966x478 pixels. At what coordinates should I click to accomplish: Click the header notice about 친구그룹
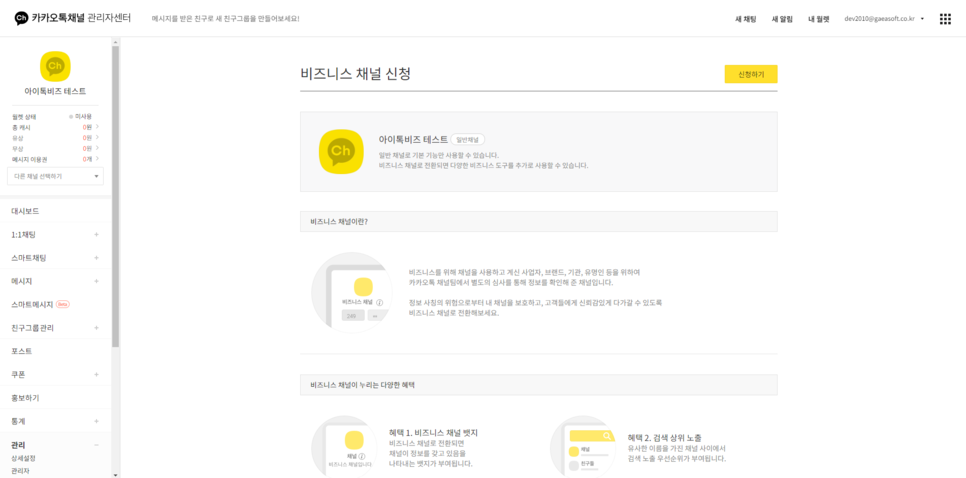tap(225, 19)
